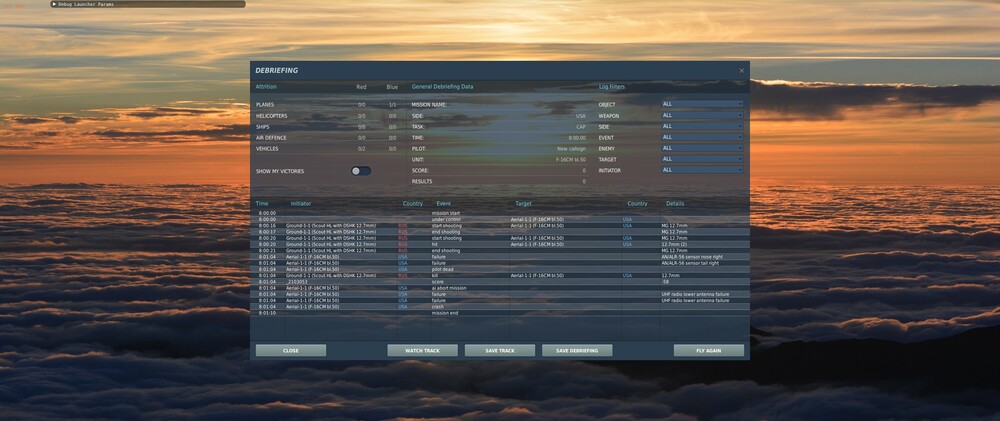
Task: Click the Target column header
Action: (523, 203)
